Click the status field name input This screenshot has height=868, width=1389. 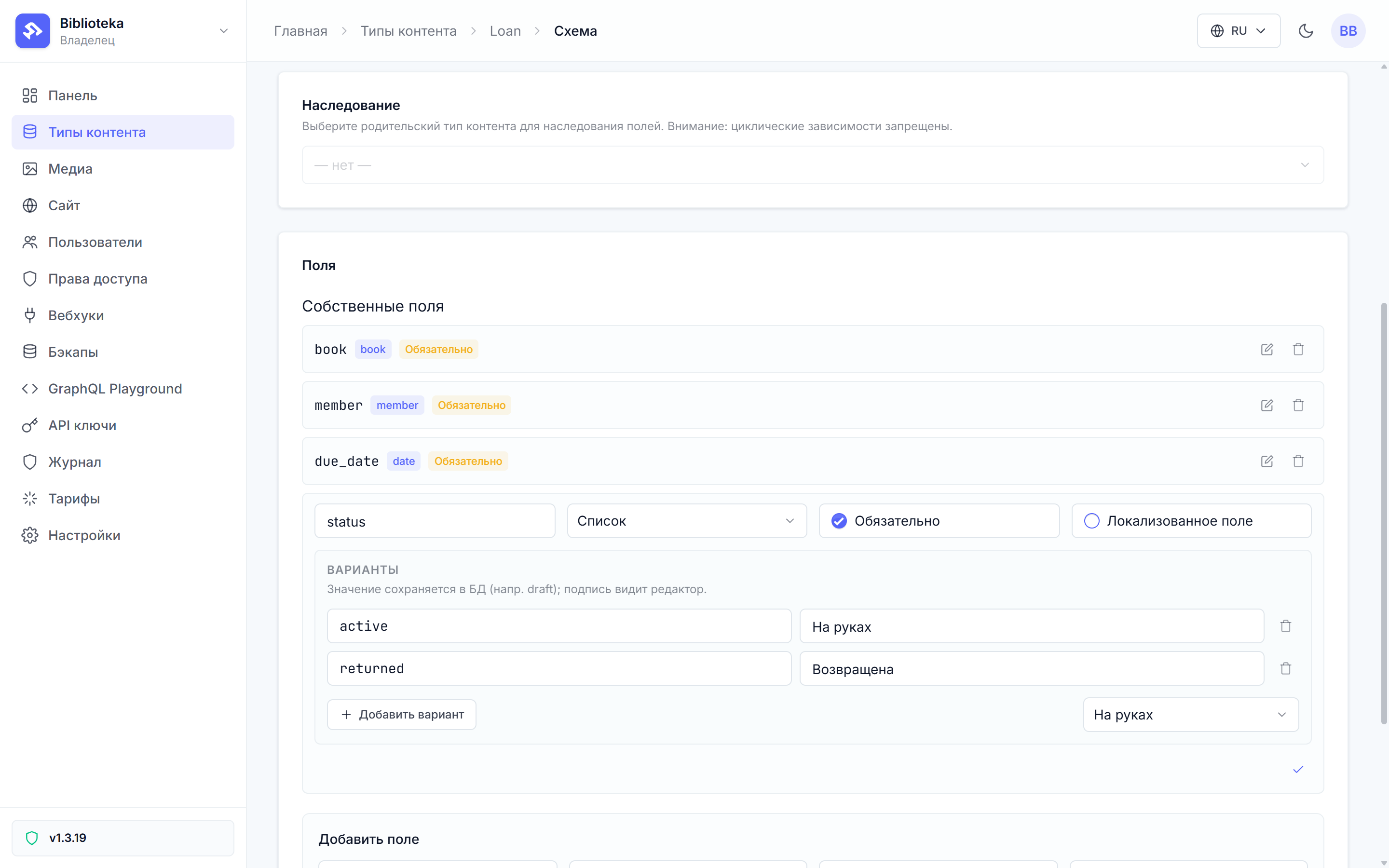tap(435, 521)
